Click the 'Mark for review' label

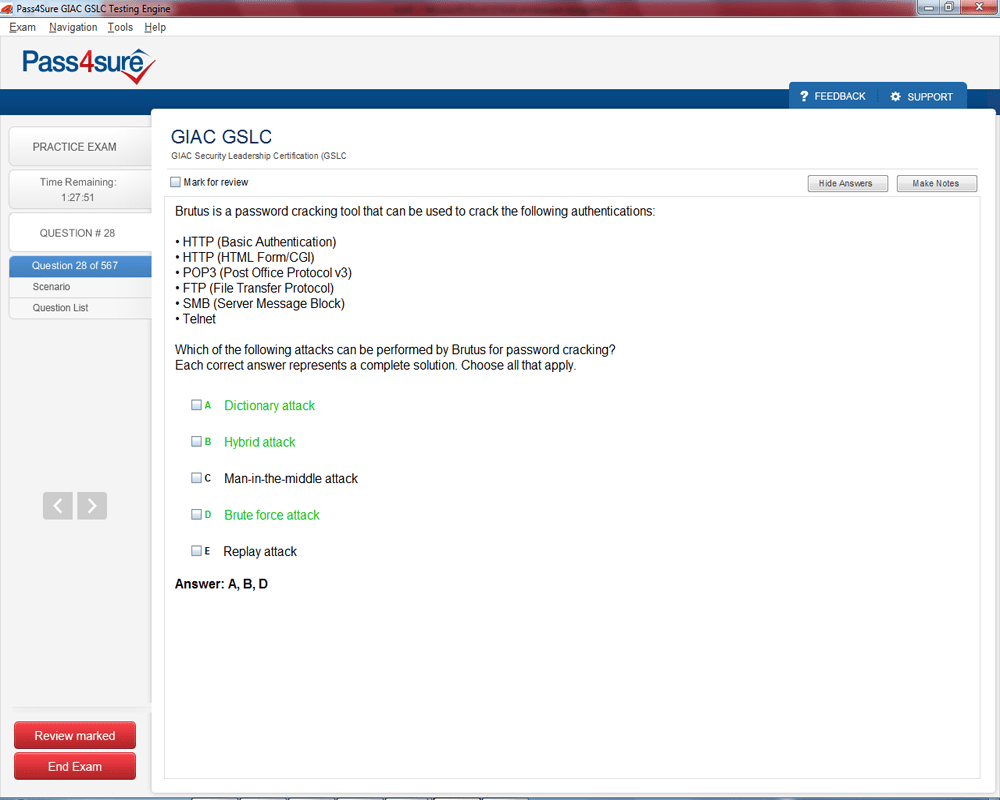coord(216,182)
